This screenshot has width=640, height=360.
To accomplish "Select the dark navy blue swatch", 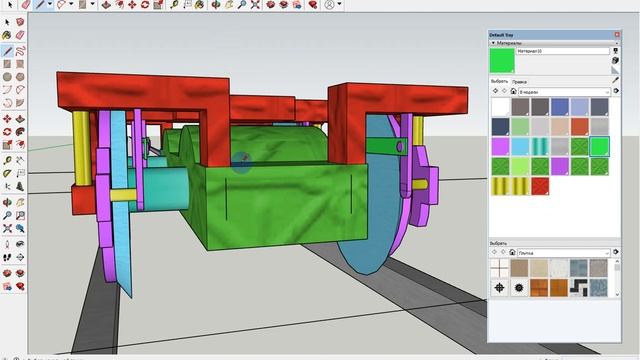I will (500, 127).
